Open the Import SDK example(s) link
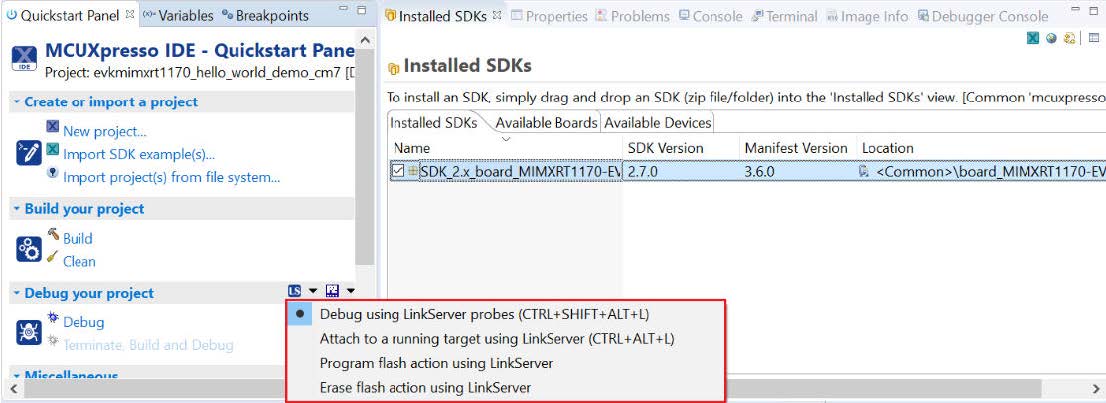 pos(138,154)
